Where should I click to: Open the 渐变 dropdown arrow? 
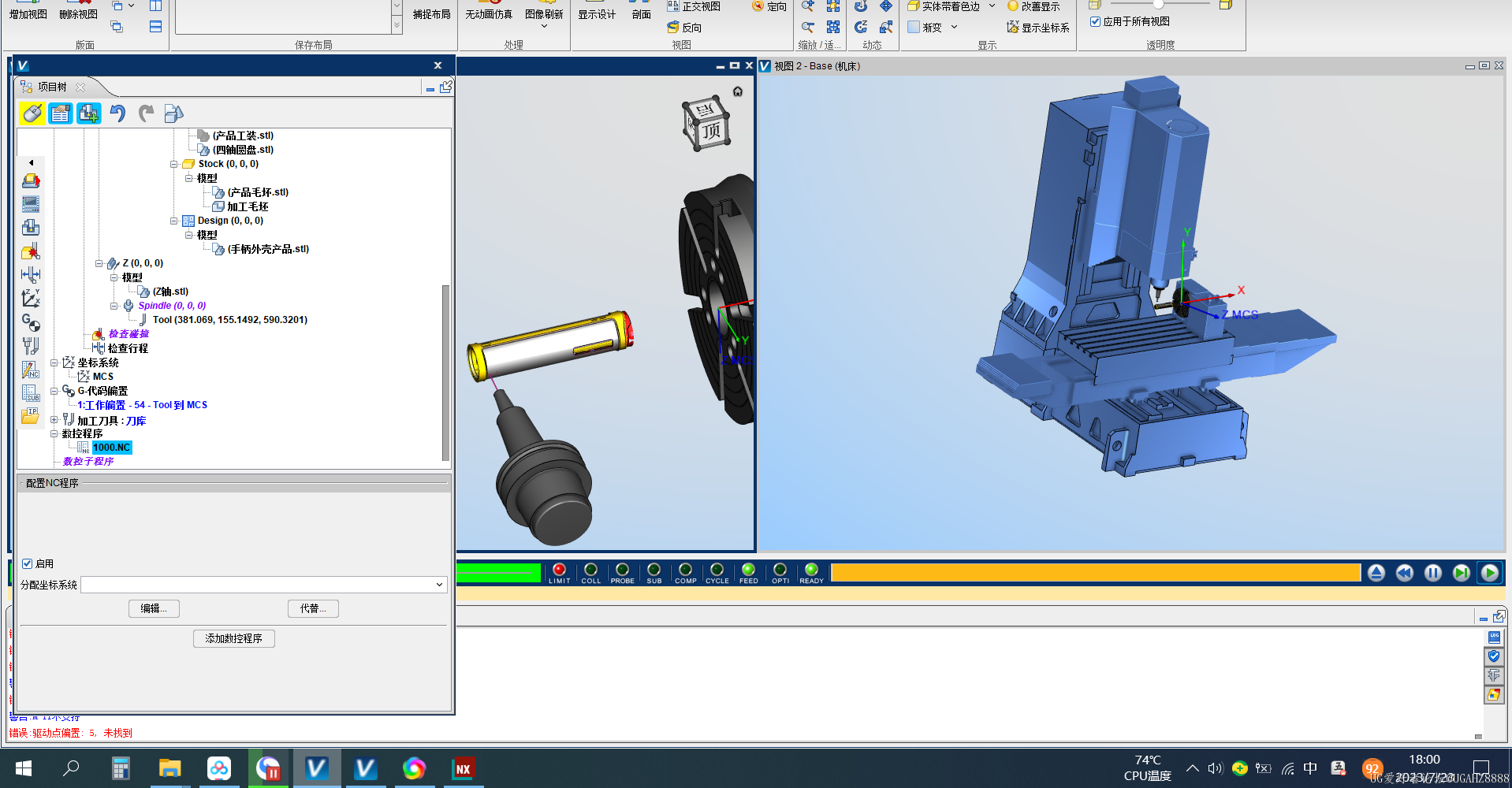(954, 27)
